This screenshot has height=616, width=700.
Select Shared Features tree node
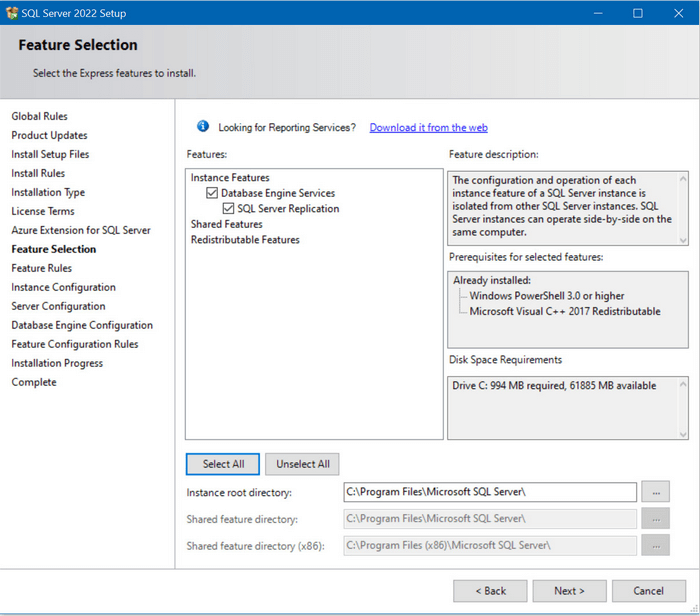click(227, 224)
